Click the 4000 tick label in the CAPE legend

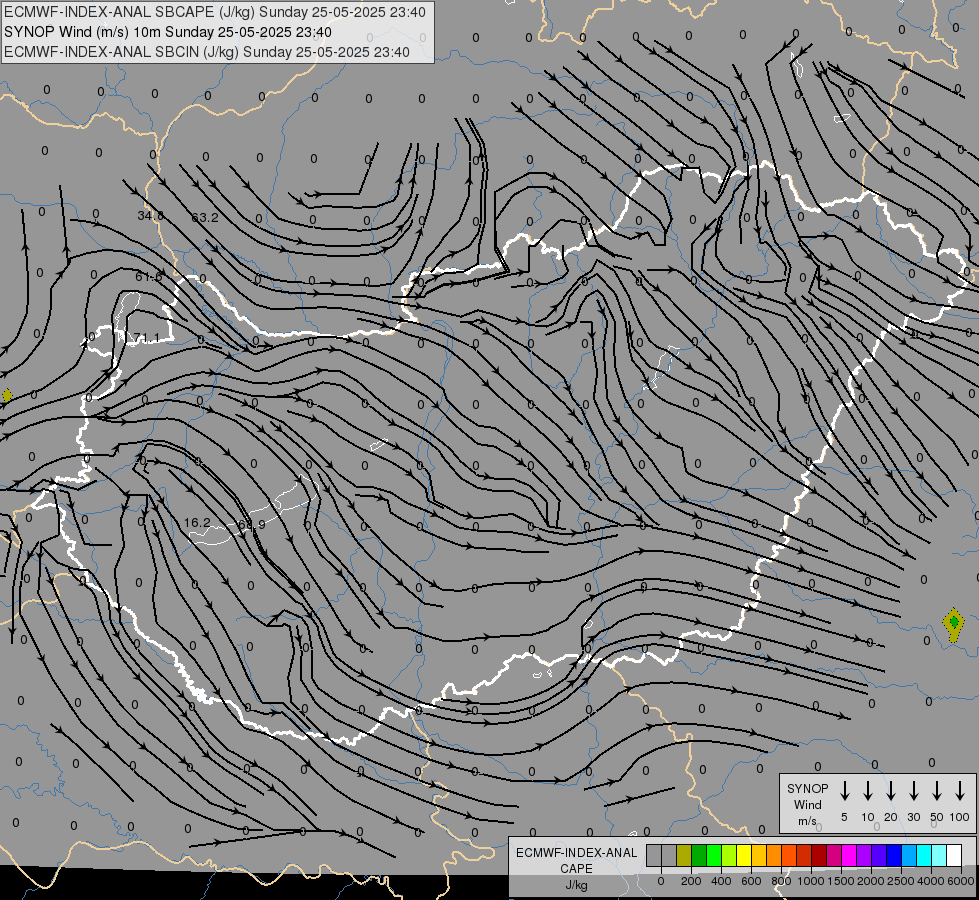(x=931, y=881)
